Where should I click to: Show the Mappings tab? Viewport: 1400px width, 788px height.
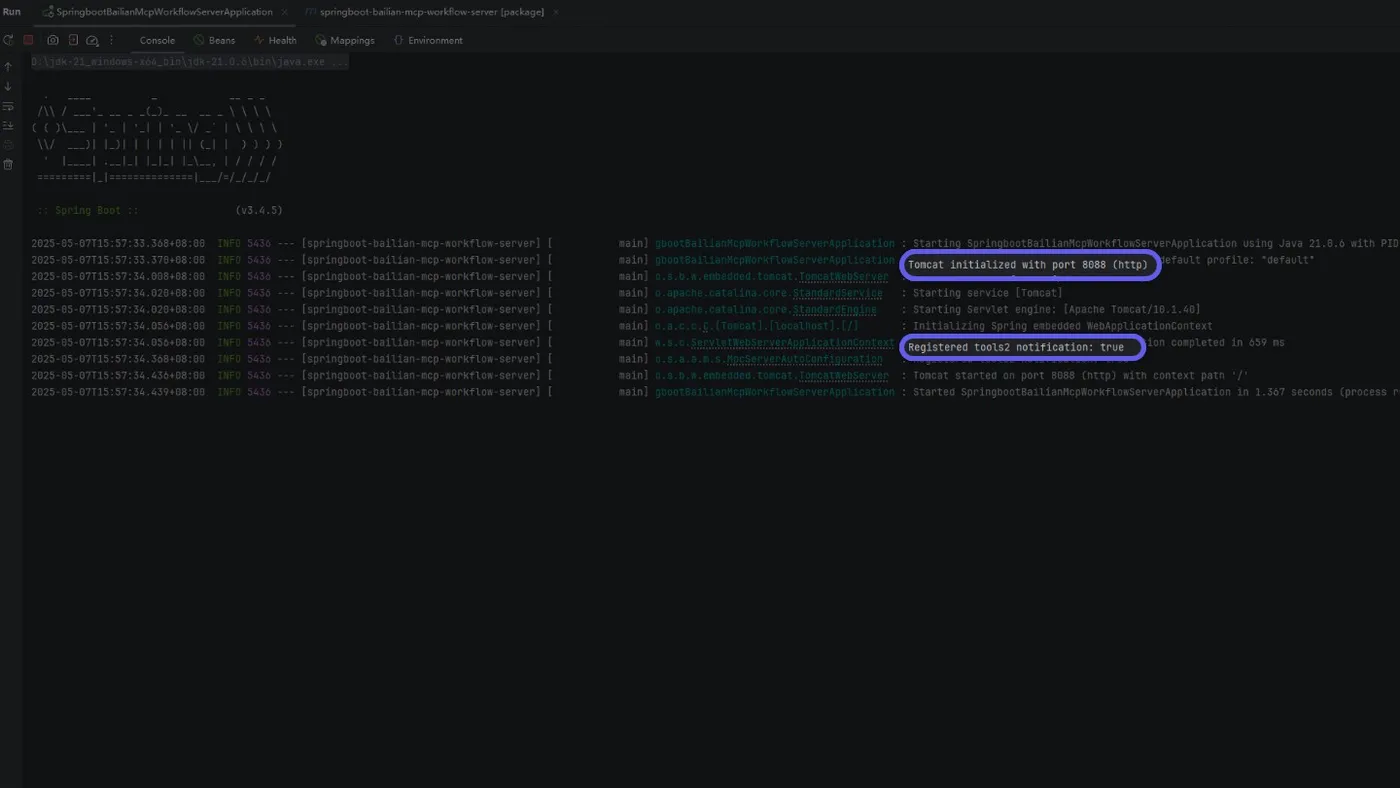point(345,40)
